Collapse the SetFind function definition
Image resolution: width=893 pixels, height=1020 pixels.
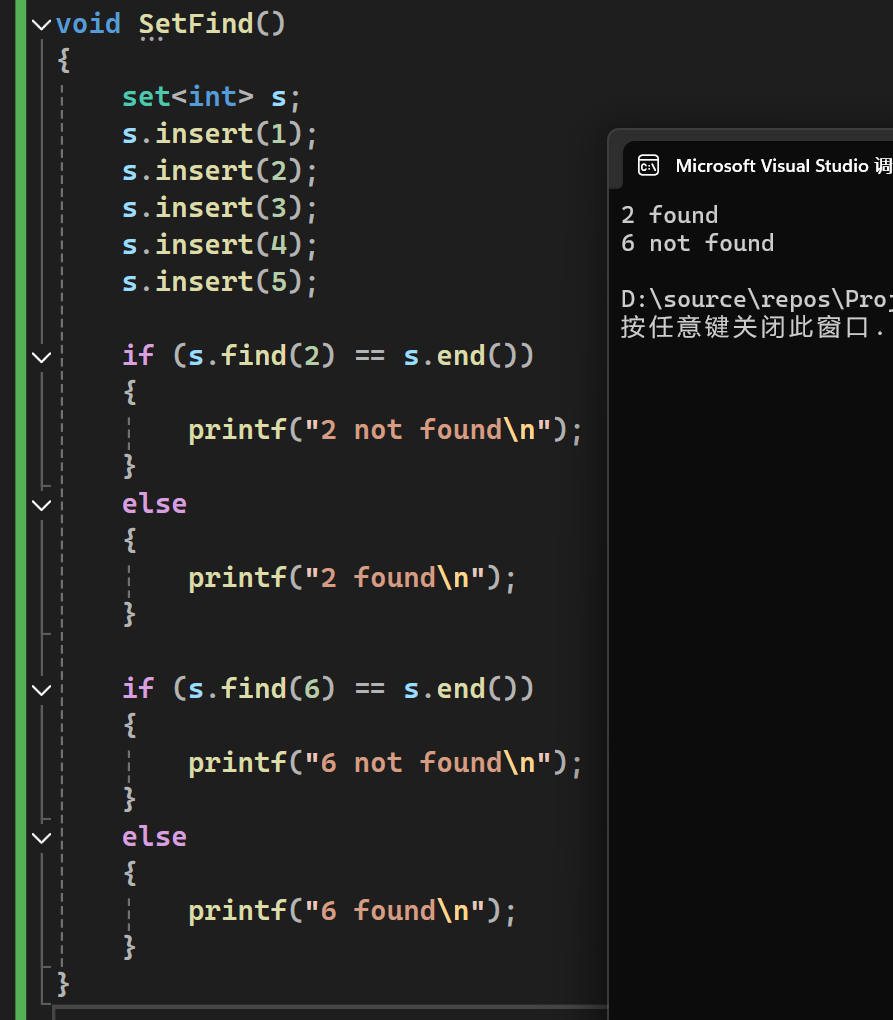point(41,24)
